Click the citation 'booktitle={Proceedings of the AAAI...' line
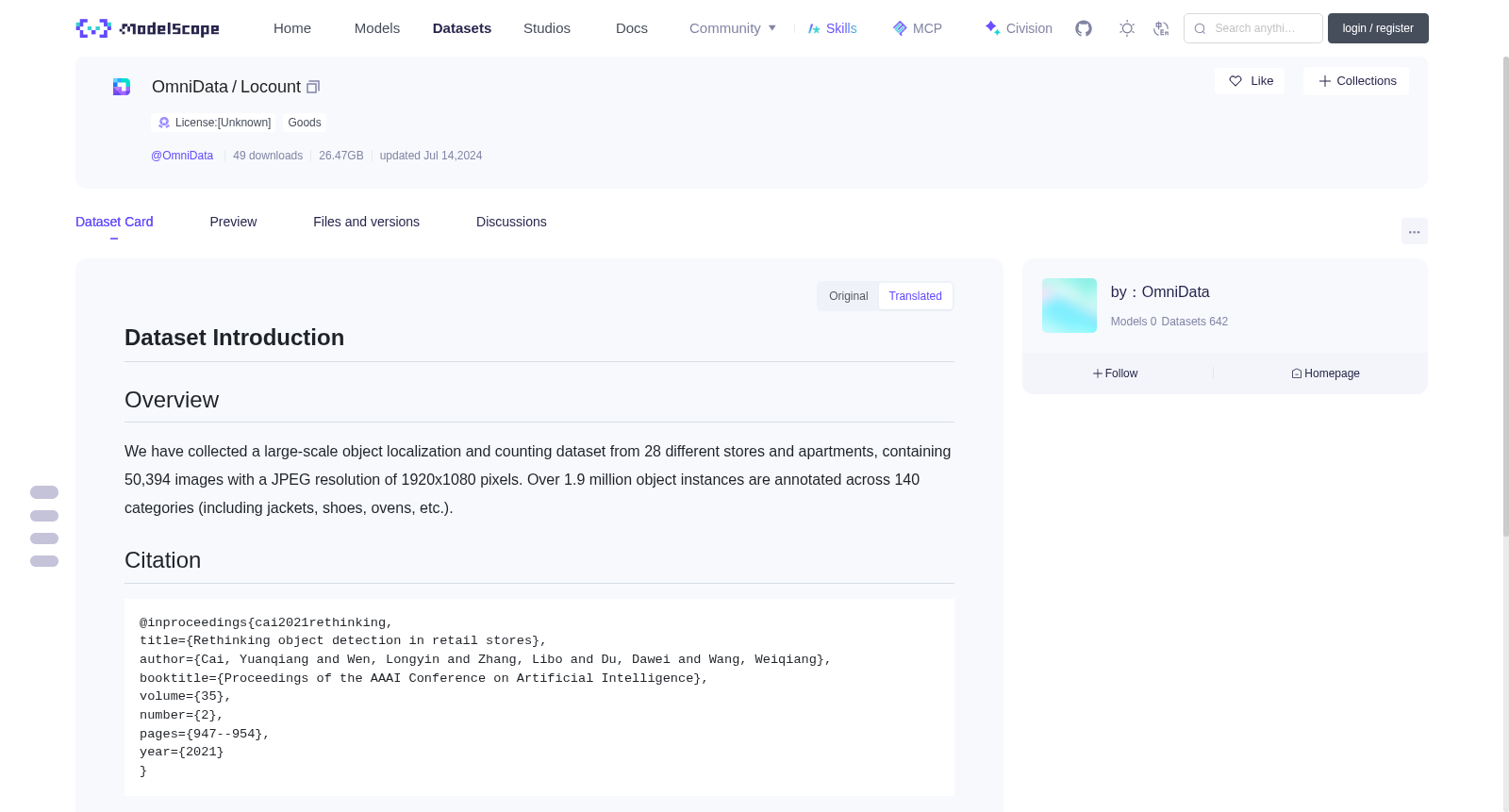1509x812 pixels. tap(423, 678)
